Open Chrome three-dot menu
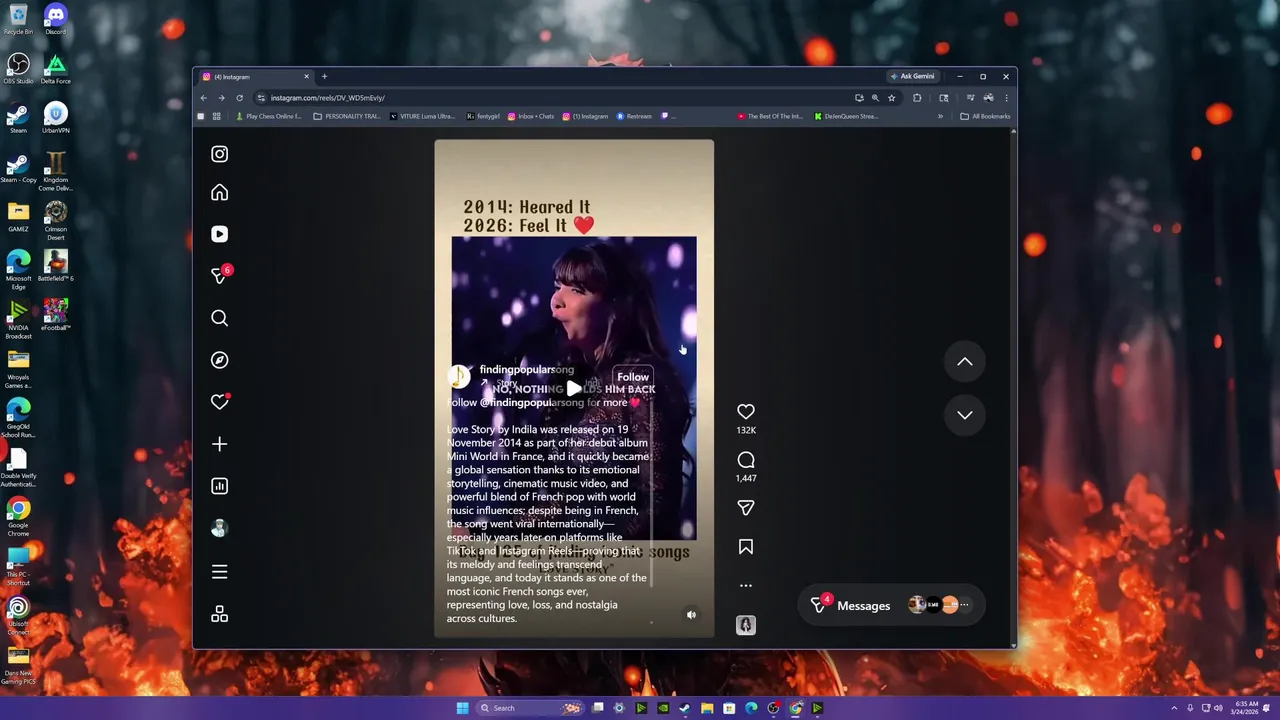The width and height of the screenshot is (1280, 720). pyautogui.click(x=1006, y=98)
